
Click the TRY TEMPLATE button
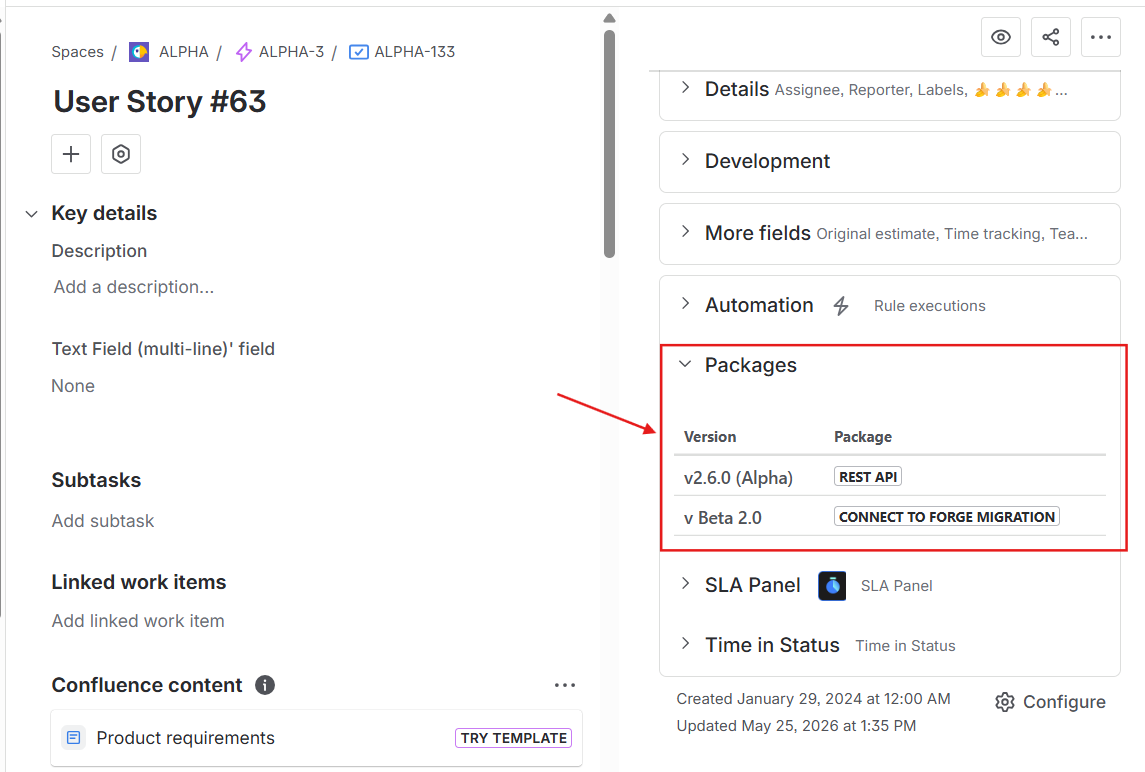(513, 738)
